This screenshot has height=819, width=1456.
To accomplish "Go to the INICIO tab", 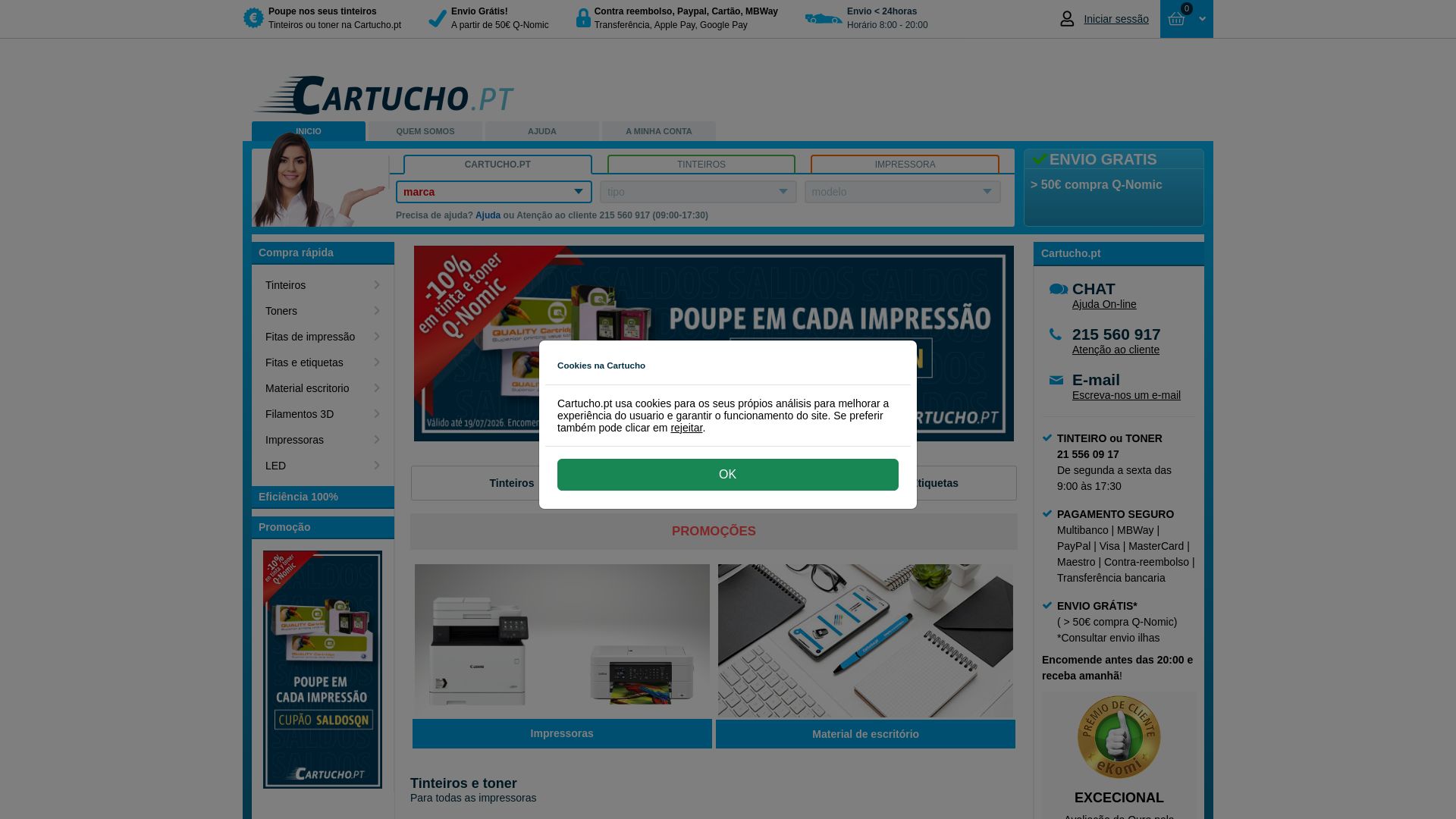I will 309,131.
